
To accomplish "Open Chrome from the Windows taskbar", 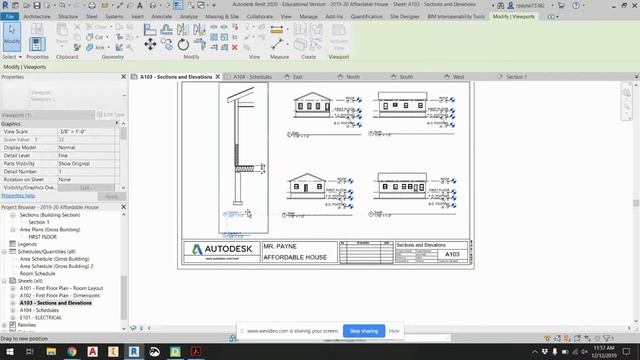I will pyautogui.click(x=72, y=351).
